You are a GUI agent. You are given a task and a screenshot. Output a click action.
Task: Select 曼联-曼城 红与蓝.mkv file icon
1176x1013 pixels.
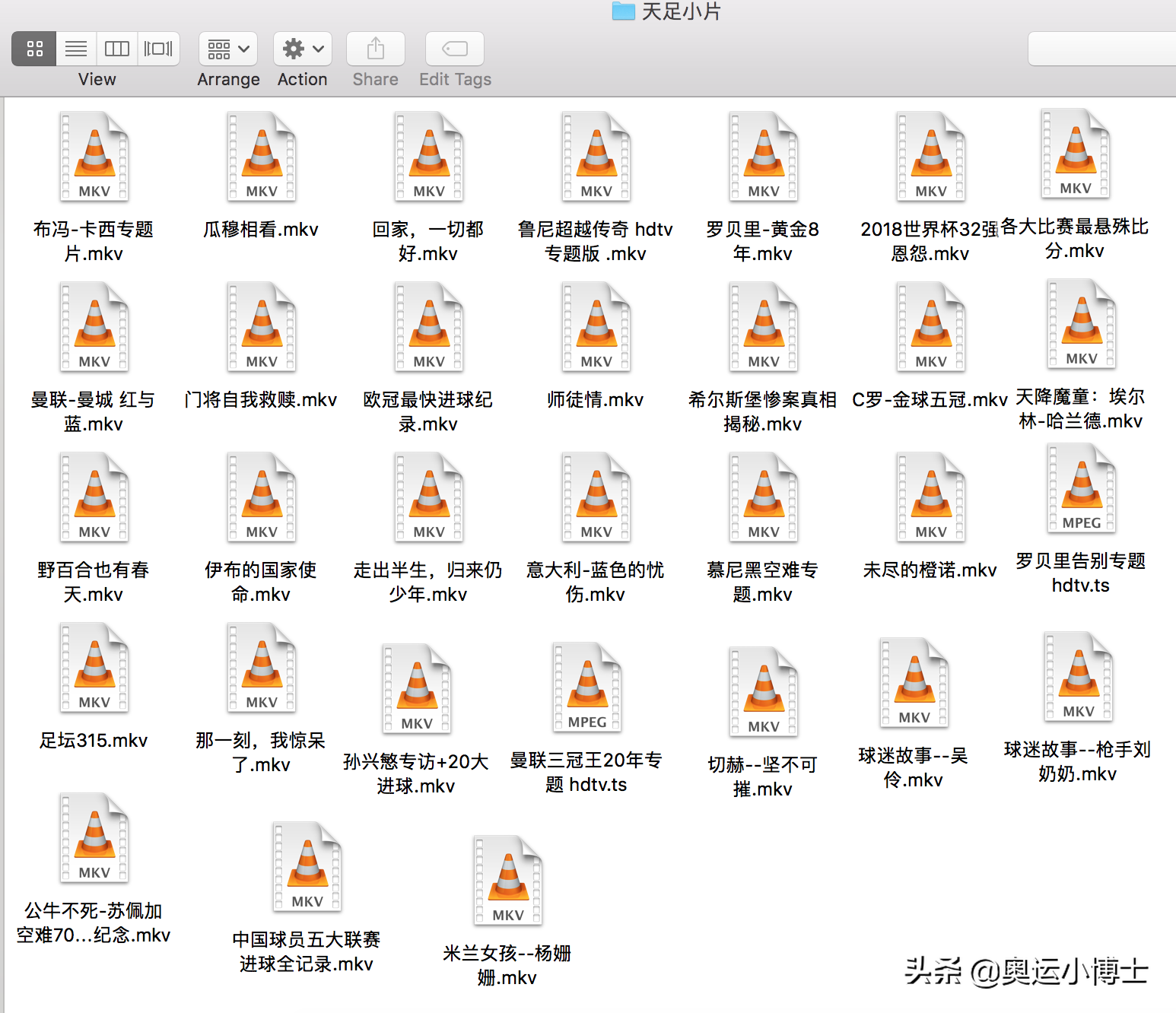[x=94, y=327]
